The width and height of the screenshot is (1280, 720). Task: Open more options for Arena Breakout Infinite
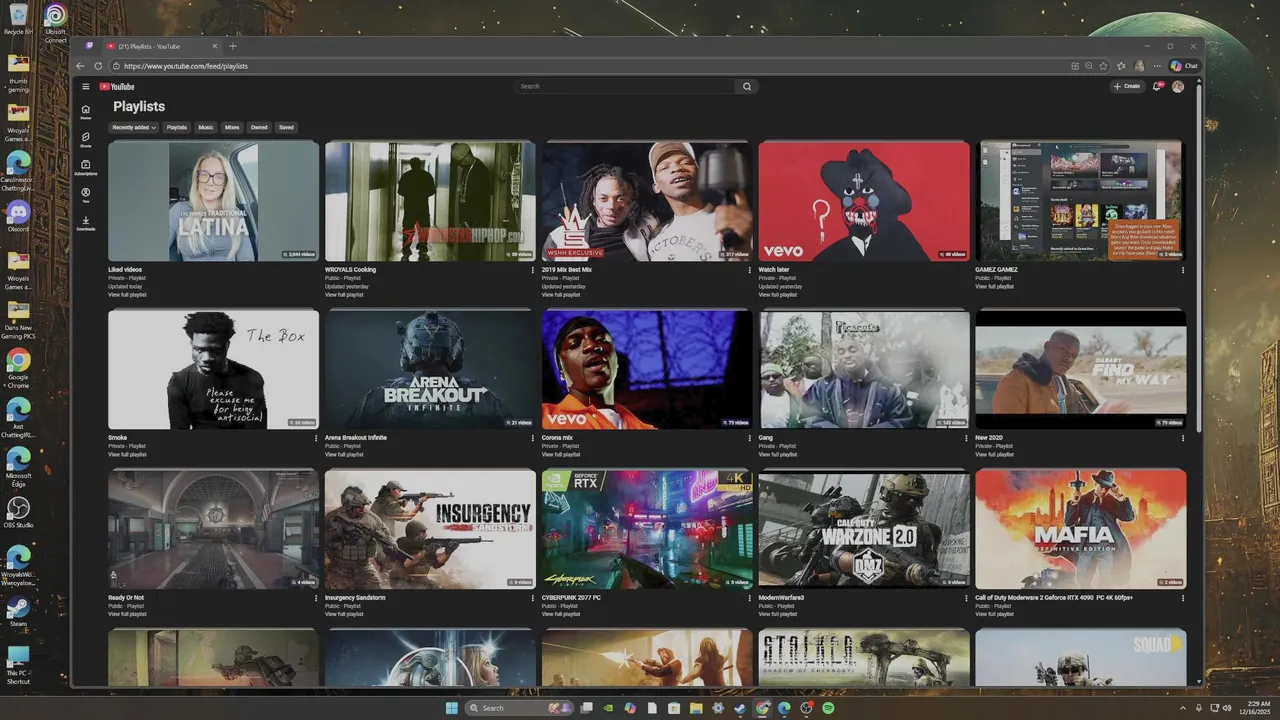532,438
